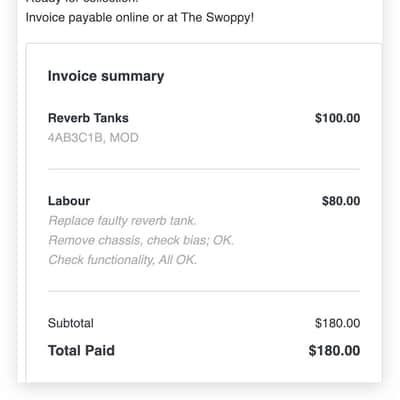Click the Check functionality, All OK note
Image resolution: width=400 pixels, height=400 pixels.
click(123, 260)
